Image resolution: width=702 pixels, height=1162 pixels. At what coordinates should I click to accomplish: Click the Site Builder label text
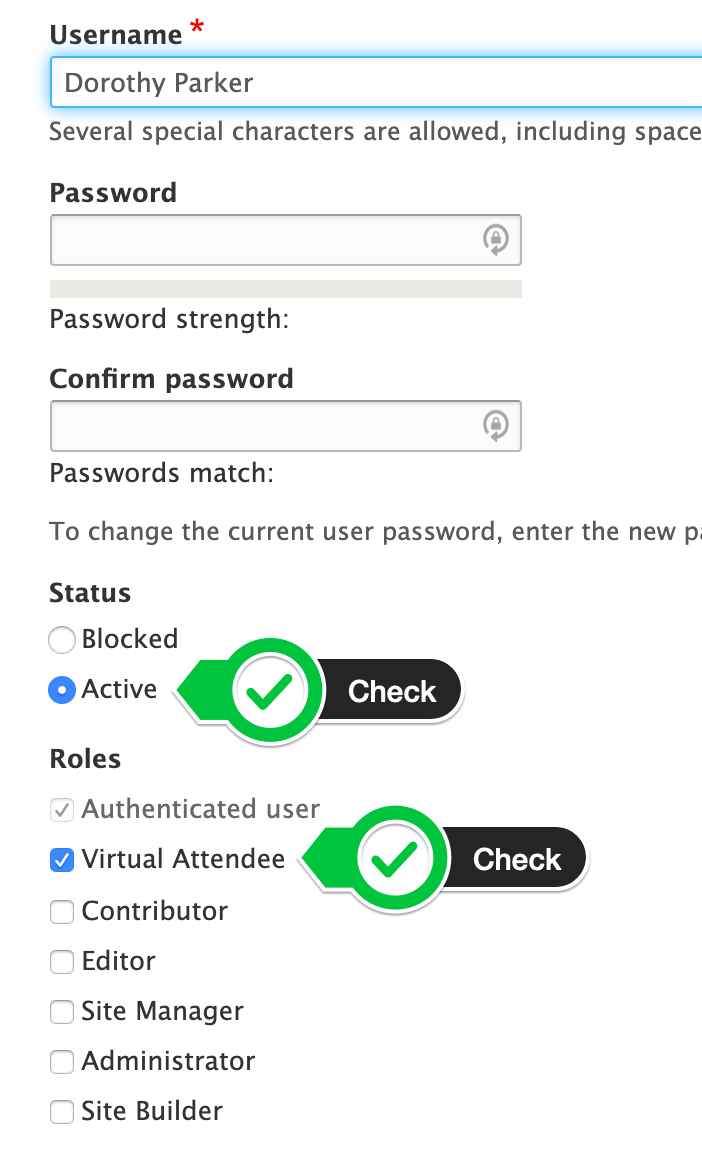[x=152, y=1111]
